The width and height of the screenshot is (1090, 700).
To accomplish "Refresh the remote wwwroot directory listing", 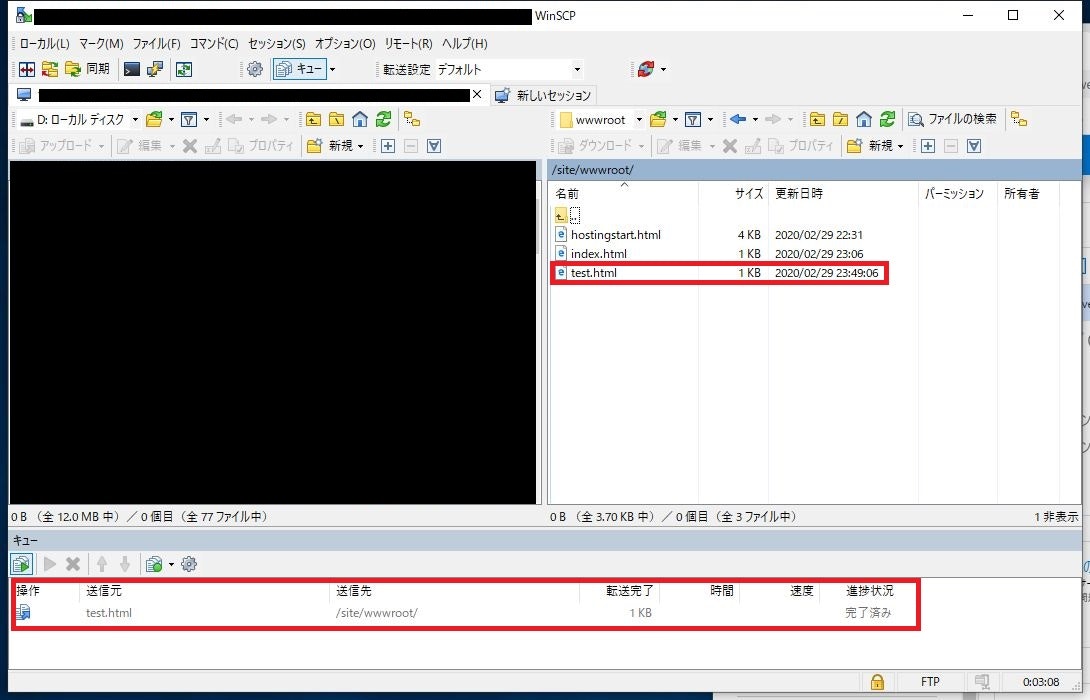I will pyautogui.click(x=887, y=119).
